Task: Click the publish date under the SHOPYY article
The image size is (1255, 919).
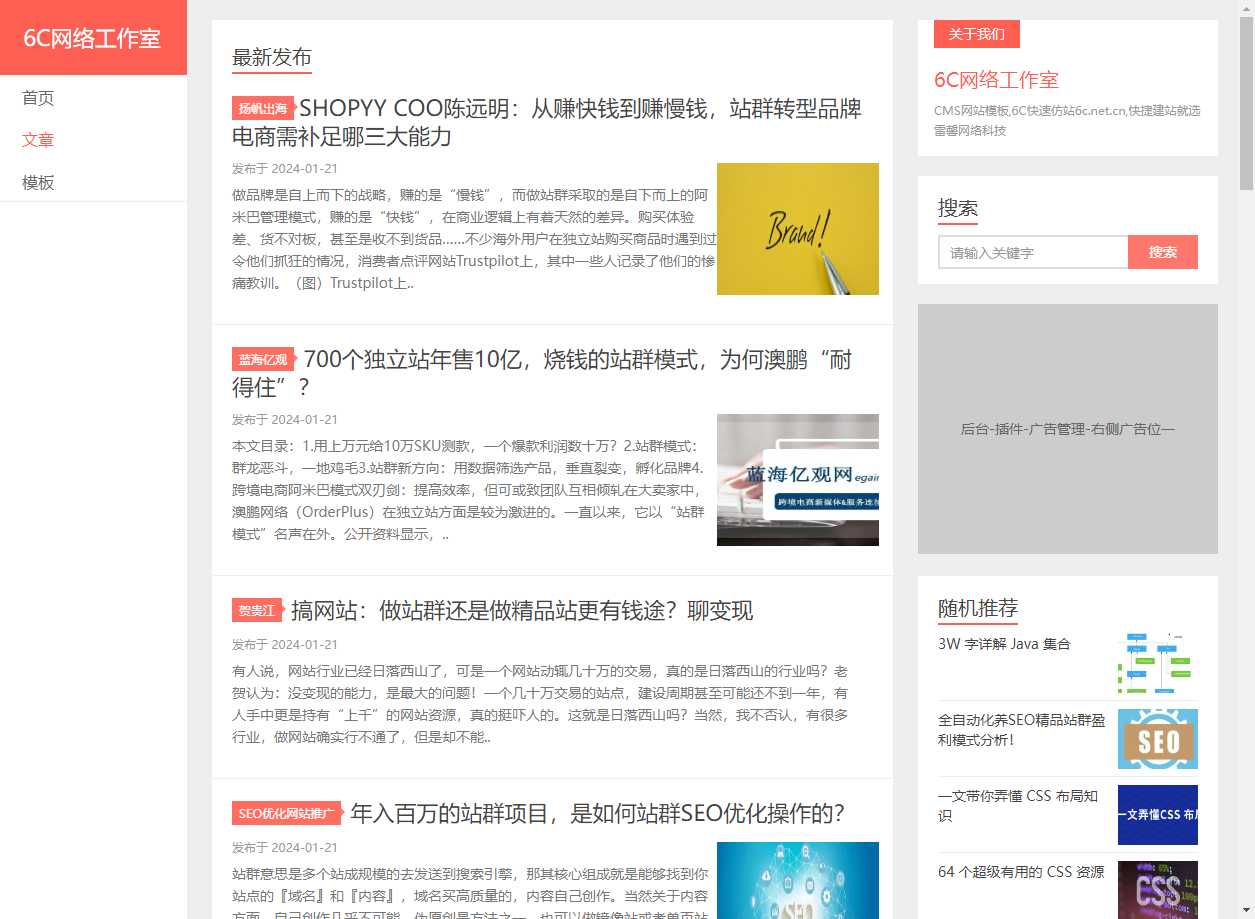Action: click(x=285, y=169)
